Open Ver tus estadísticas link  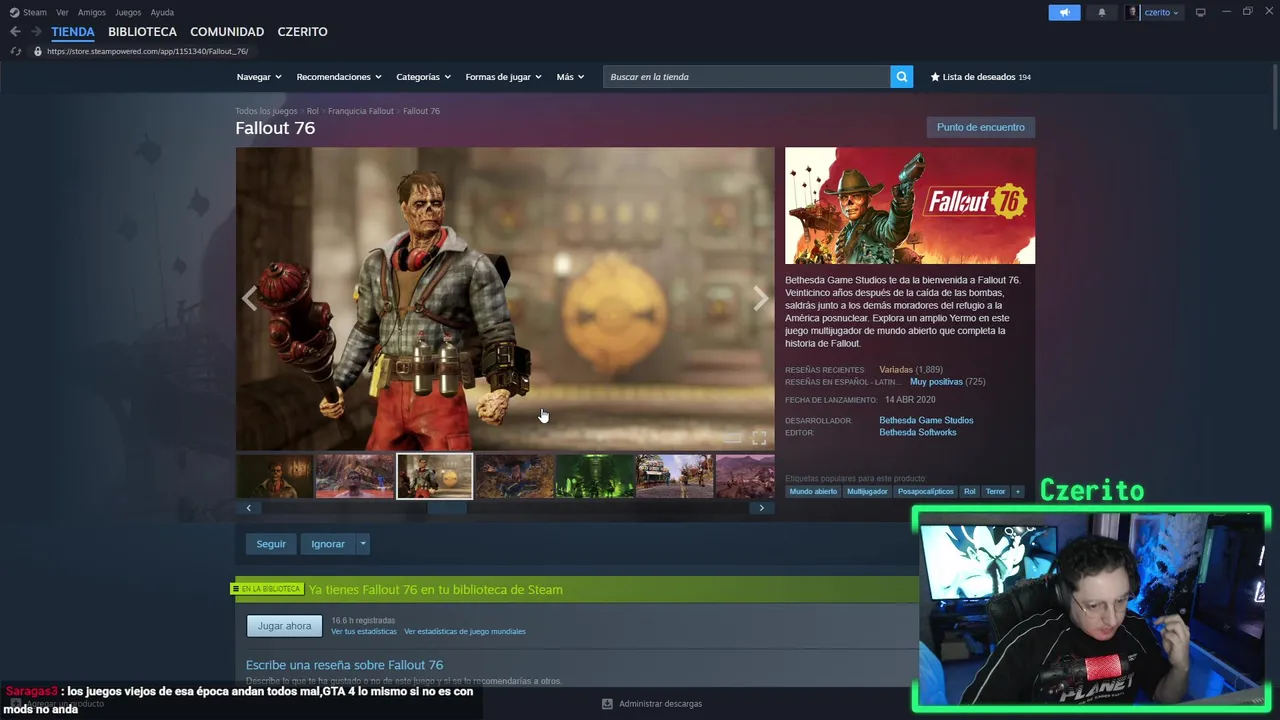point(364,632)
